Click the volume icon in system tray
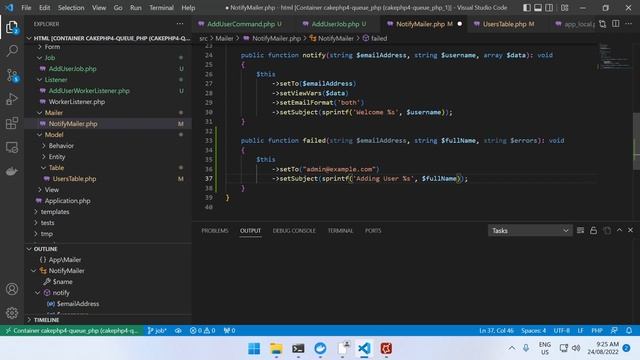 click(x=576, y=348)
